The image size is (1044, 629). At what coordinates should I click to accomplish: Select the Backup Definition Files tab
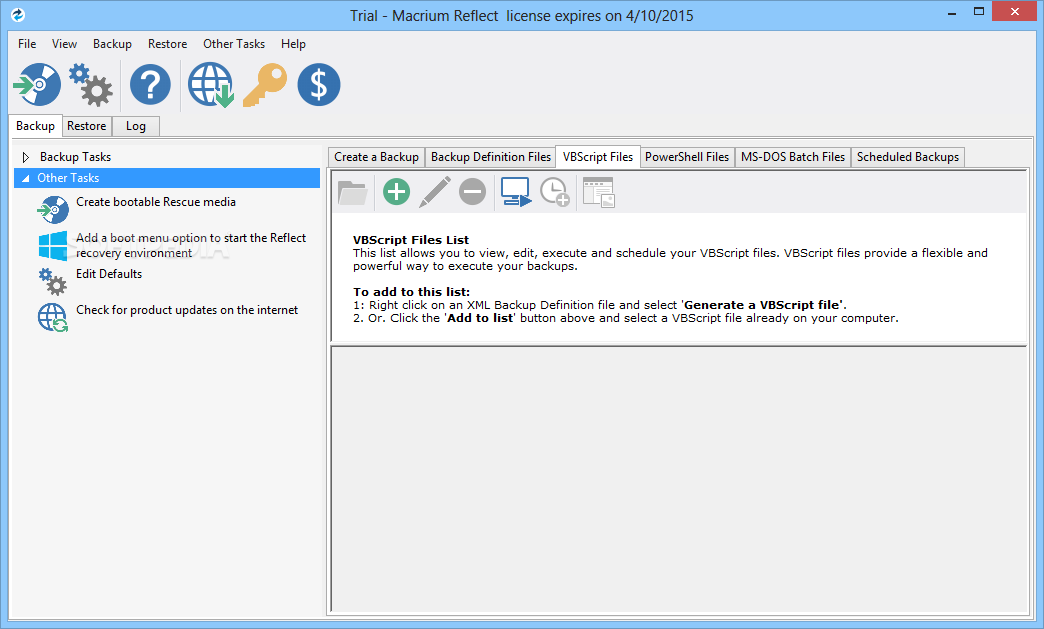coord(491,157)
